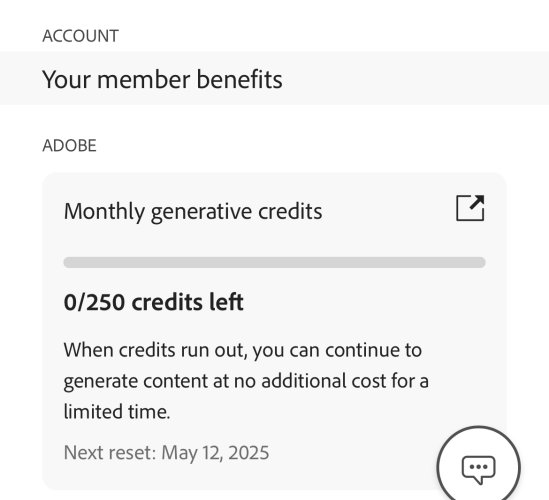This screenshot has width=549, height=500.
Task: Open the chat support bubble icon
Action: coord(478,468)
